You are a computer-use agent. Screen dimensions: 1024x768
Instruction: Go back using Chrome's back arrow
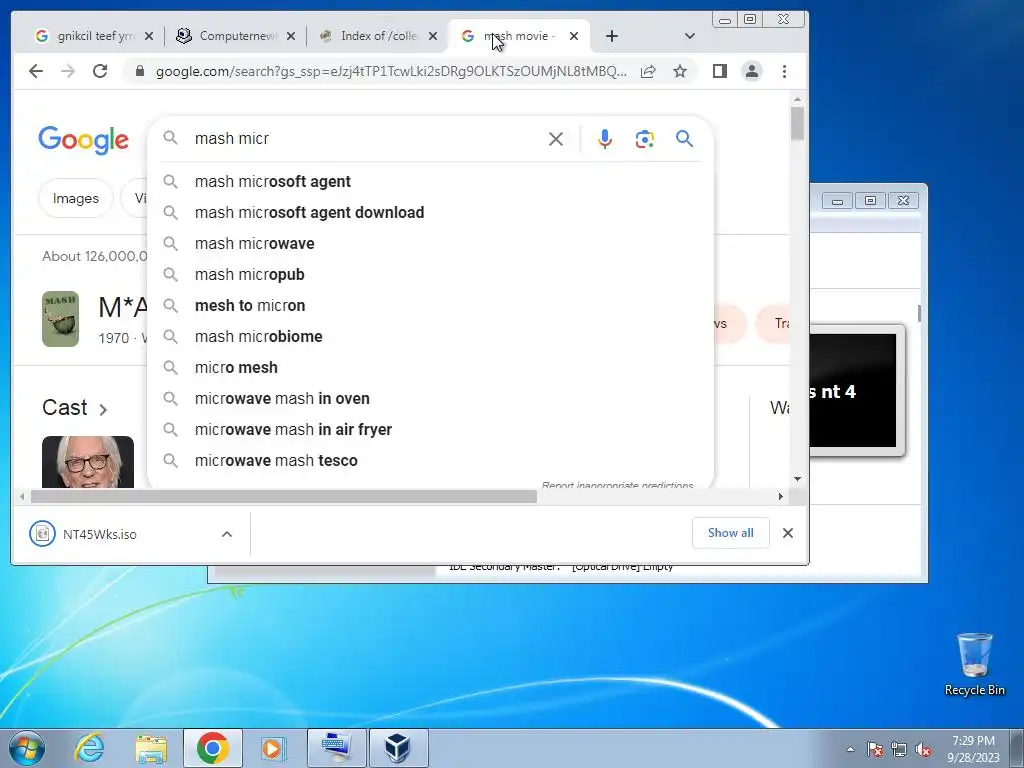[x=36, y=71]
